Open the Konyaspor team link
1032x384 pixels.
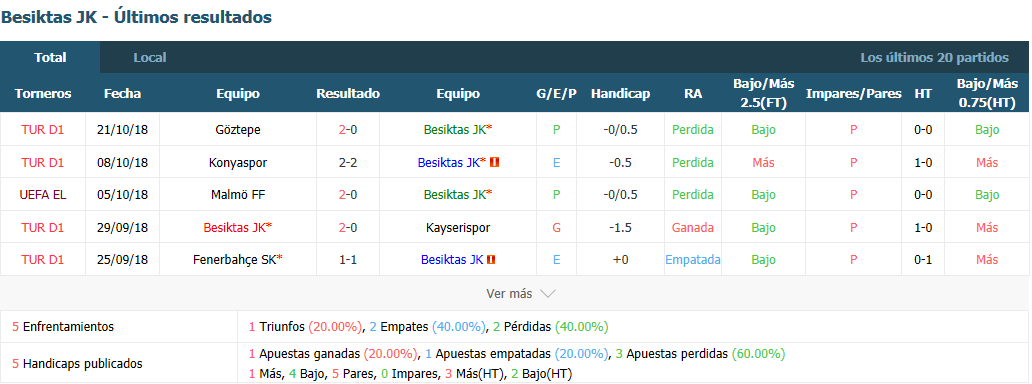pyautogui.click(x=238, y=162)
